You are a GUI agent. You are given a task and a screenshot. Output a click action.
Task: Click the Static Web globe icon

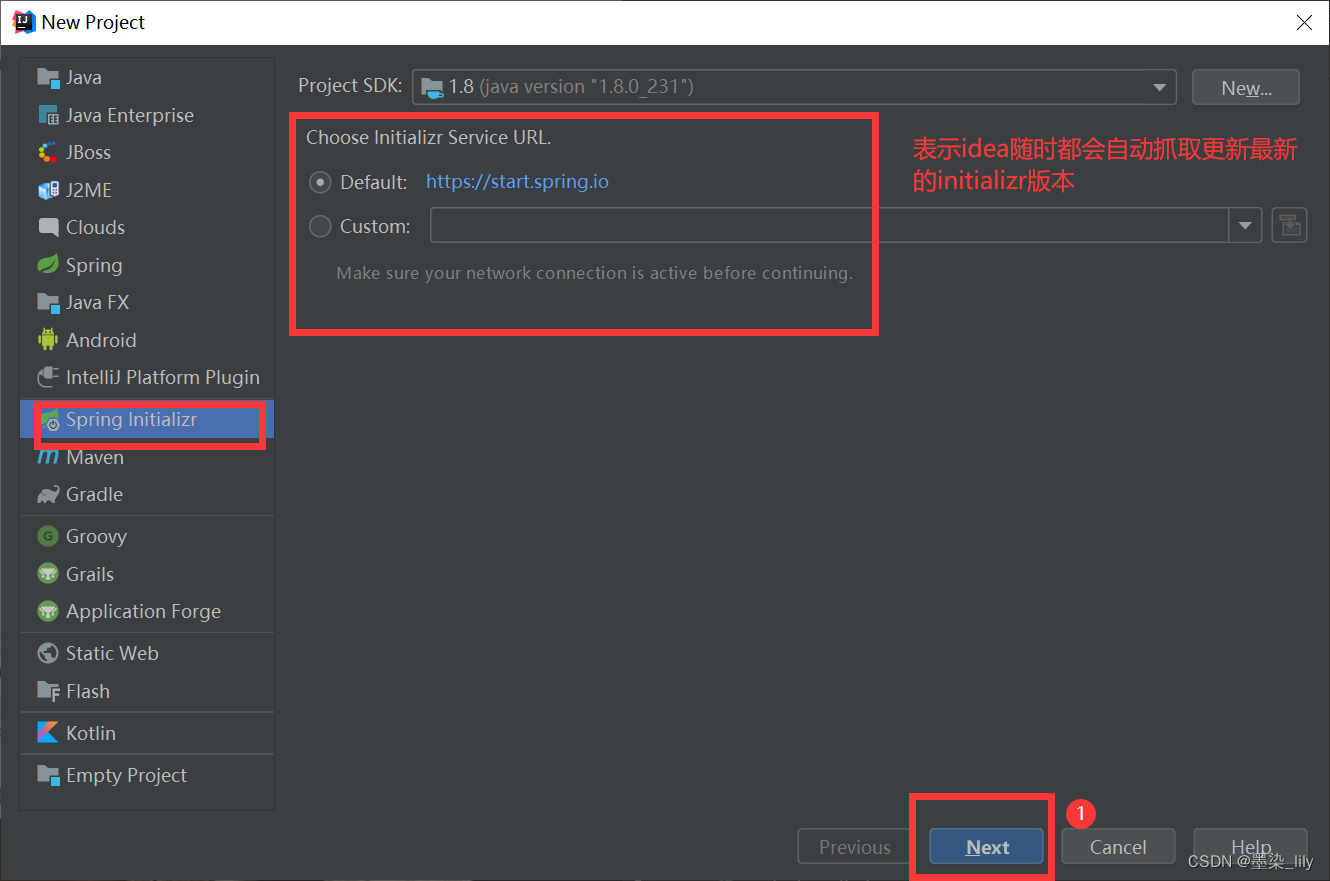tap(48, 654)
